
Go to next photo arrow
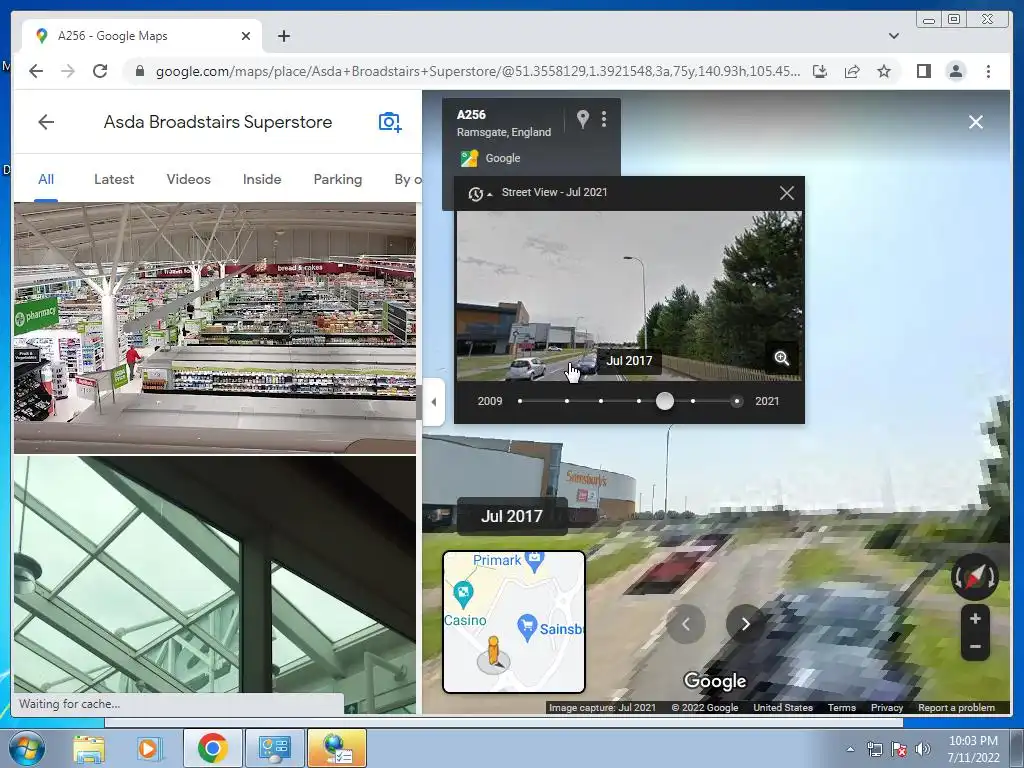745,624
